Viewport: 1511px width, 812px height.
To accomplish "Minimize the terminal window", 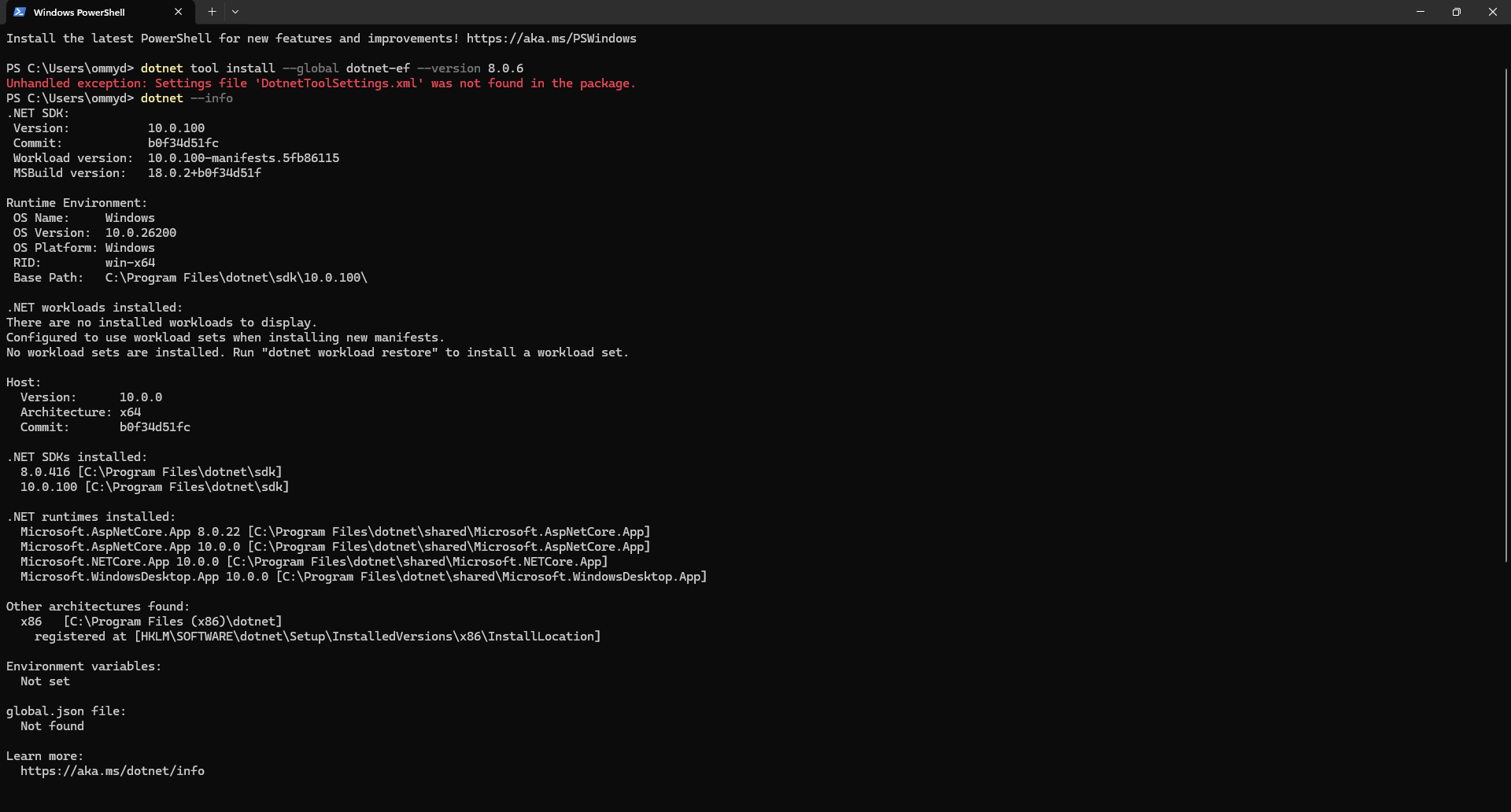I will pyautogui.click(x=1420, y=12).
